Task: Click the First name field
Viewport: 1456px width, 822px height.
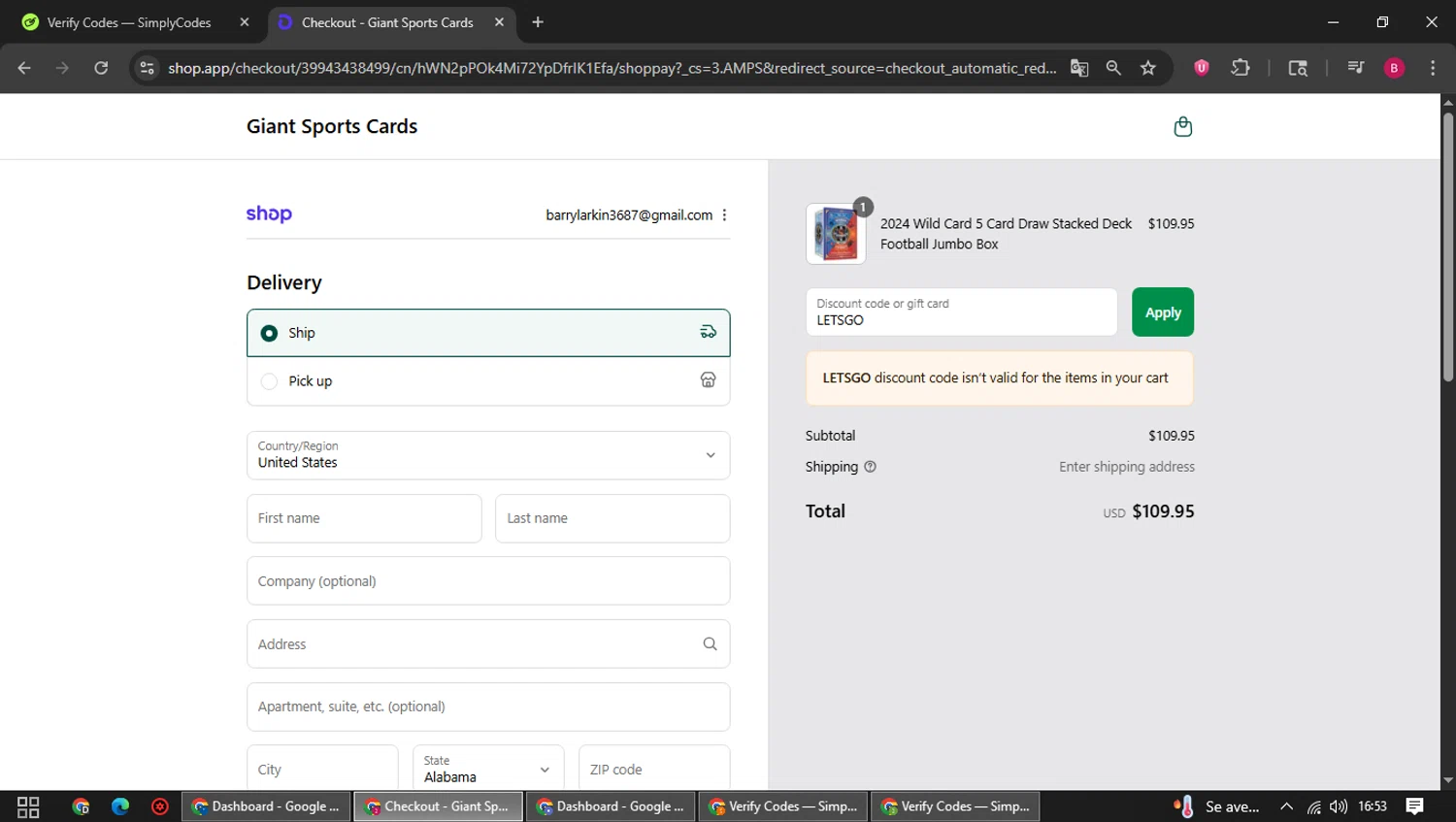Action: tap(364, 518)
